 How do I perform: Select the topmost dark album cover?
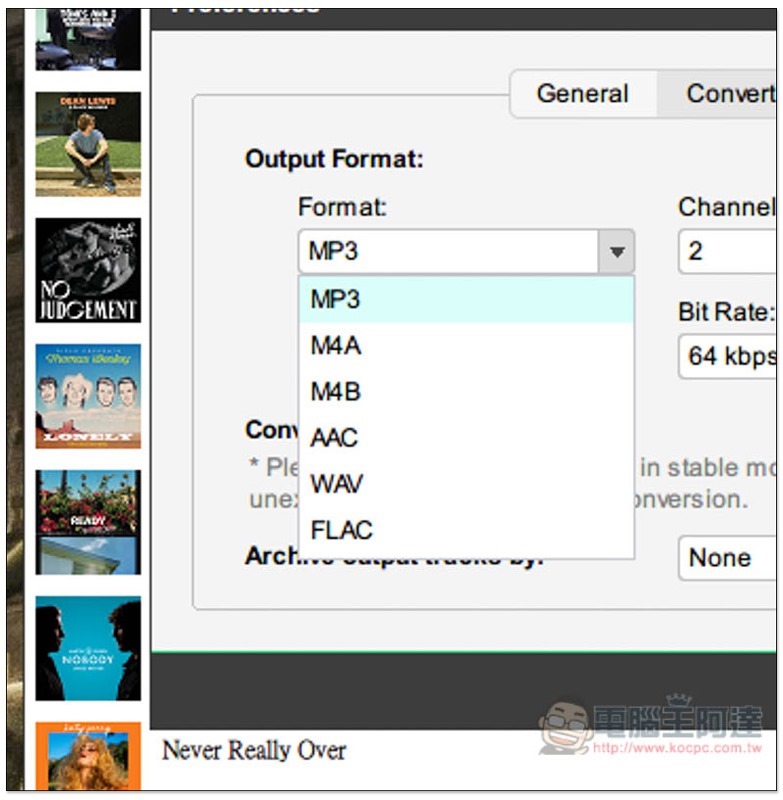coord(88,39)
